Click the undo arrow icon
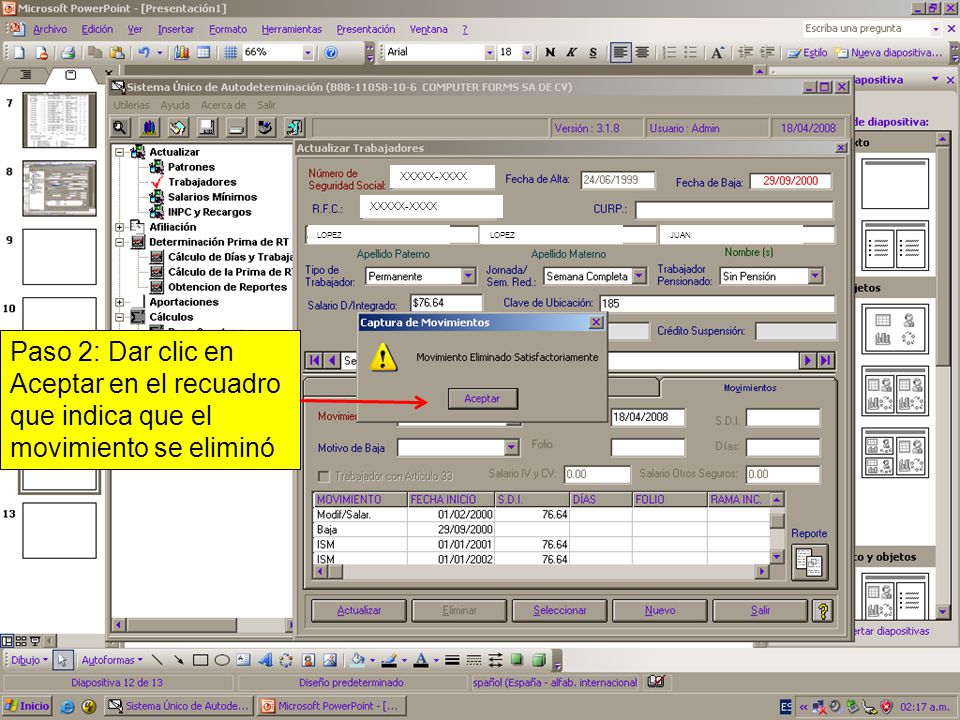960x720 pixels. [x=144, y=53]
